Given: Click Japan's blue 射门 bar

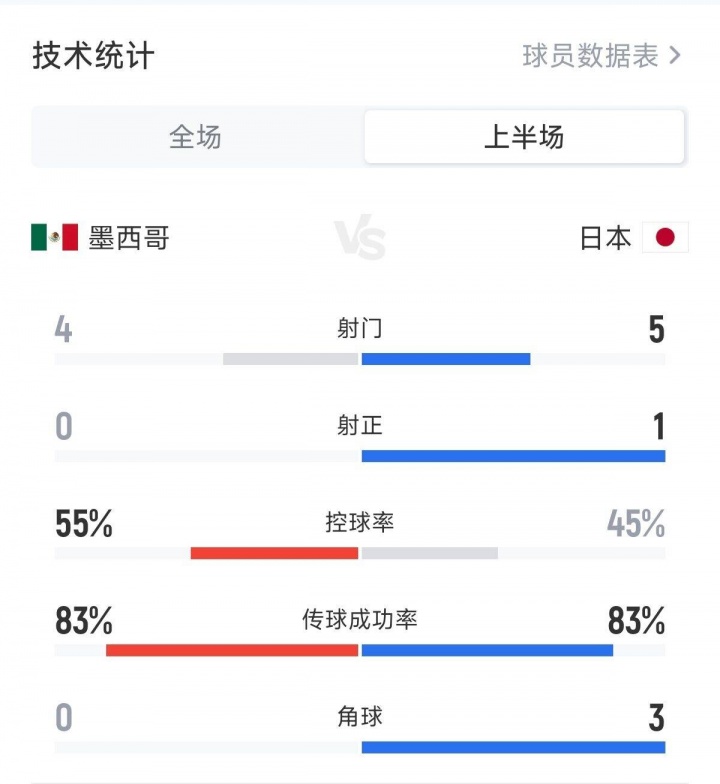Looking at the screenshot, I should pyautogui.click(x=446, y=359).
